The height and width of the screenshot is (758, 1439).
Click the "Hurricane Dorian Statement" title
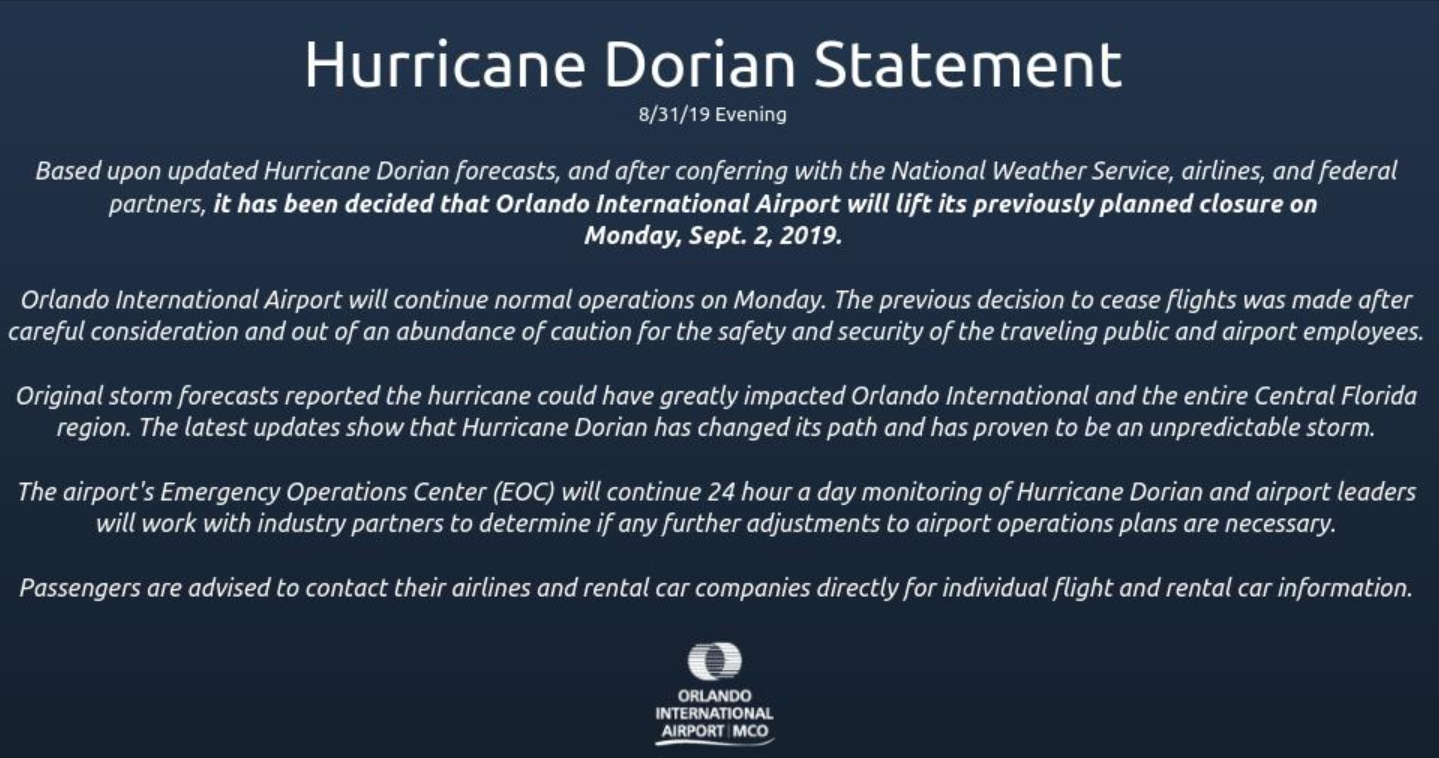[713, 63]
